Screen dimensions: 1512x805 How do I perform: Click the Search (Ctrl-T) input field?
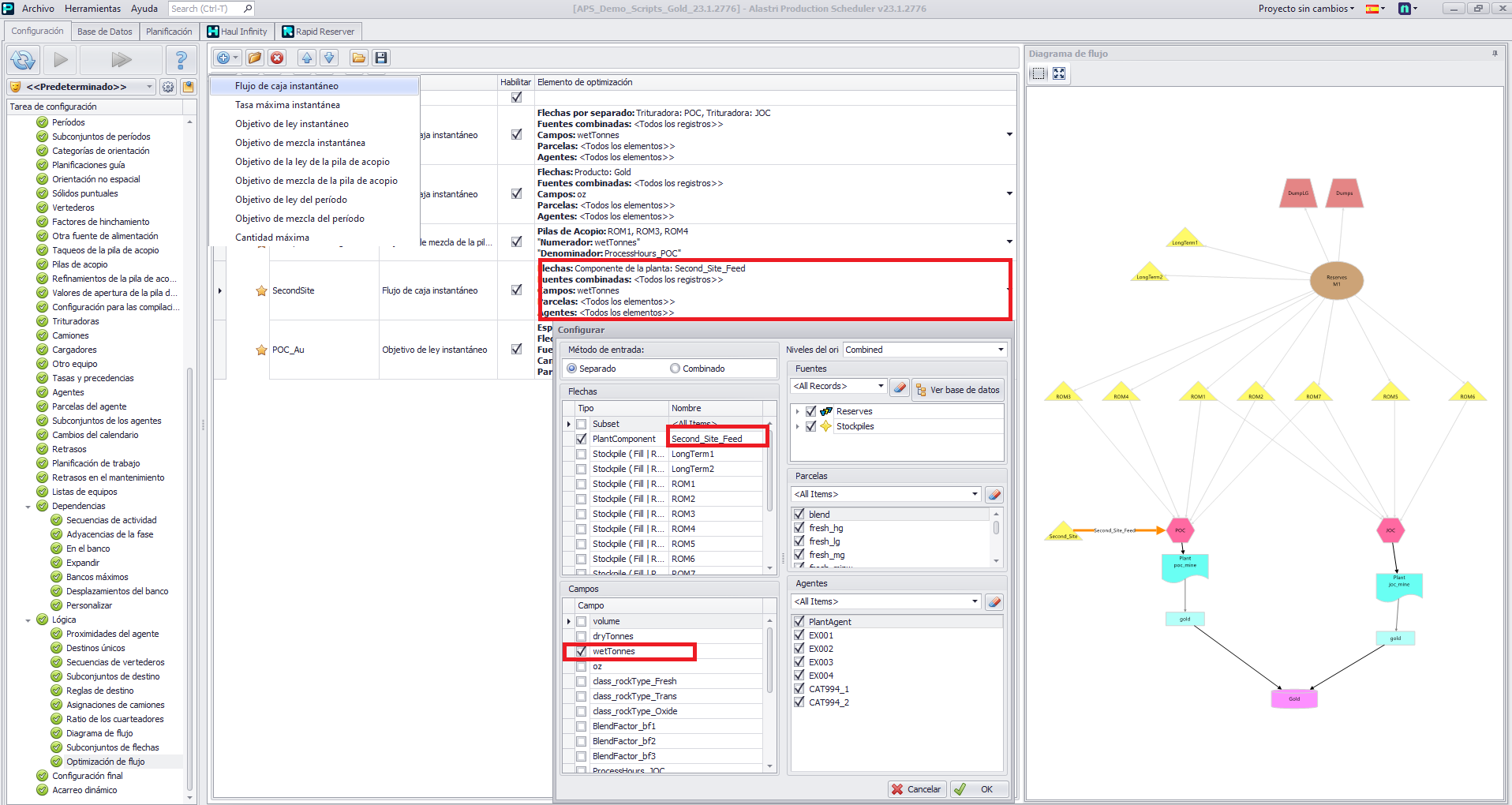point(205,9)
